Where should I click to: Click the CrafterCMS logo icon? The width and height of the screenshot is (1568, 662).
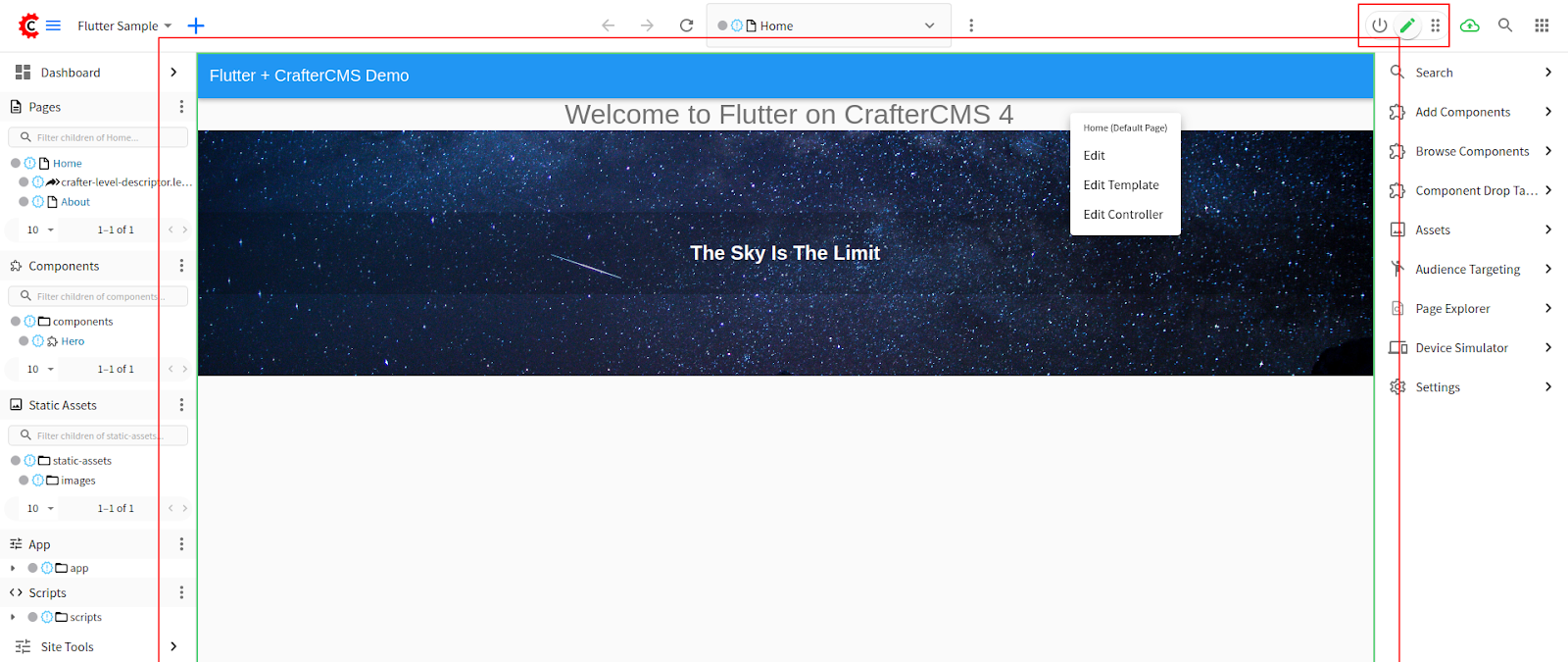tap(29, 25)
